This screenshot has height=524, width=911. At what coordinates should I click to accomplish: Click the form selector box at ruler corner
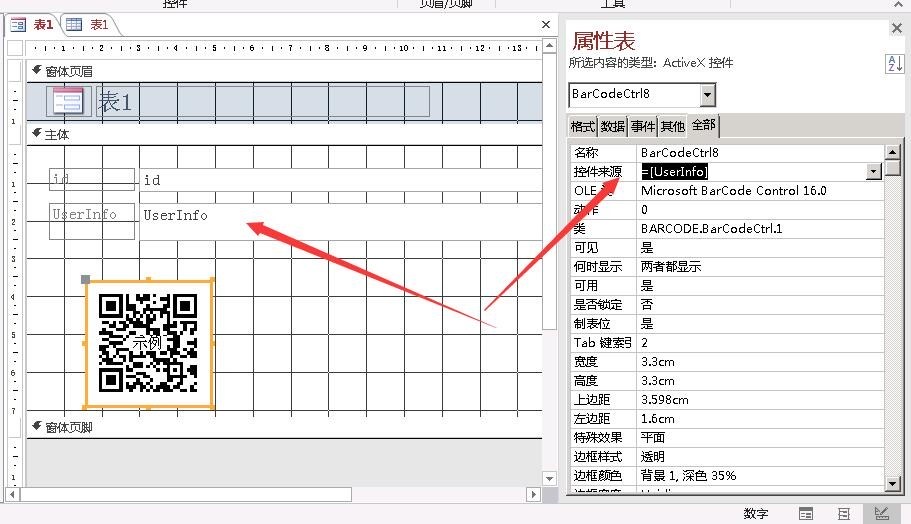(16, 48)
